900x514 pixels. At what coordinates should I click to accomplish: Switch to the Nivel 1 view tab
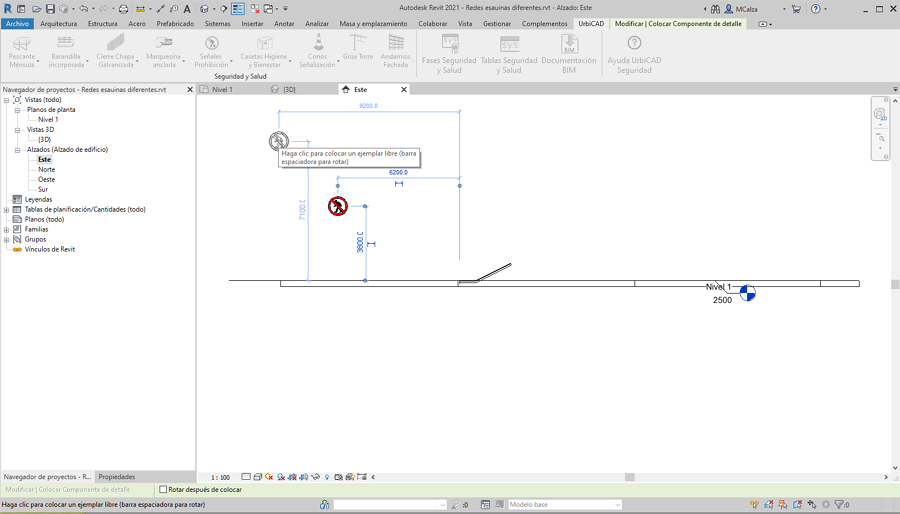(222, 89)
